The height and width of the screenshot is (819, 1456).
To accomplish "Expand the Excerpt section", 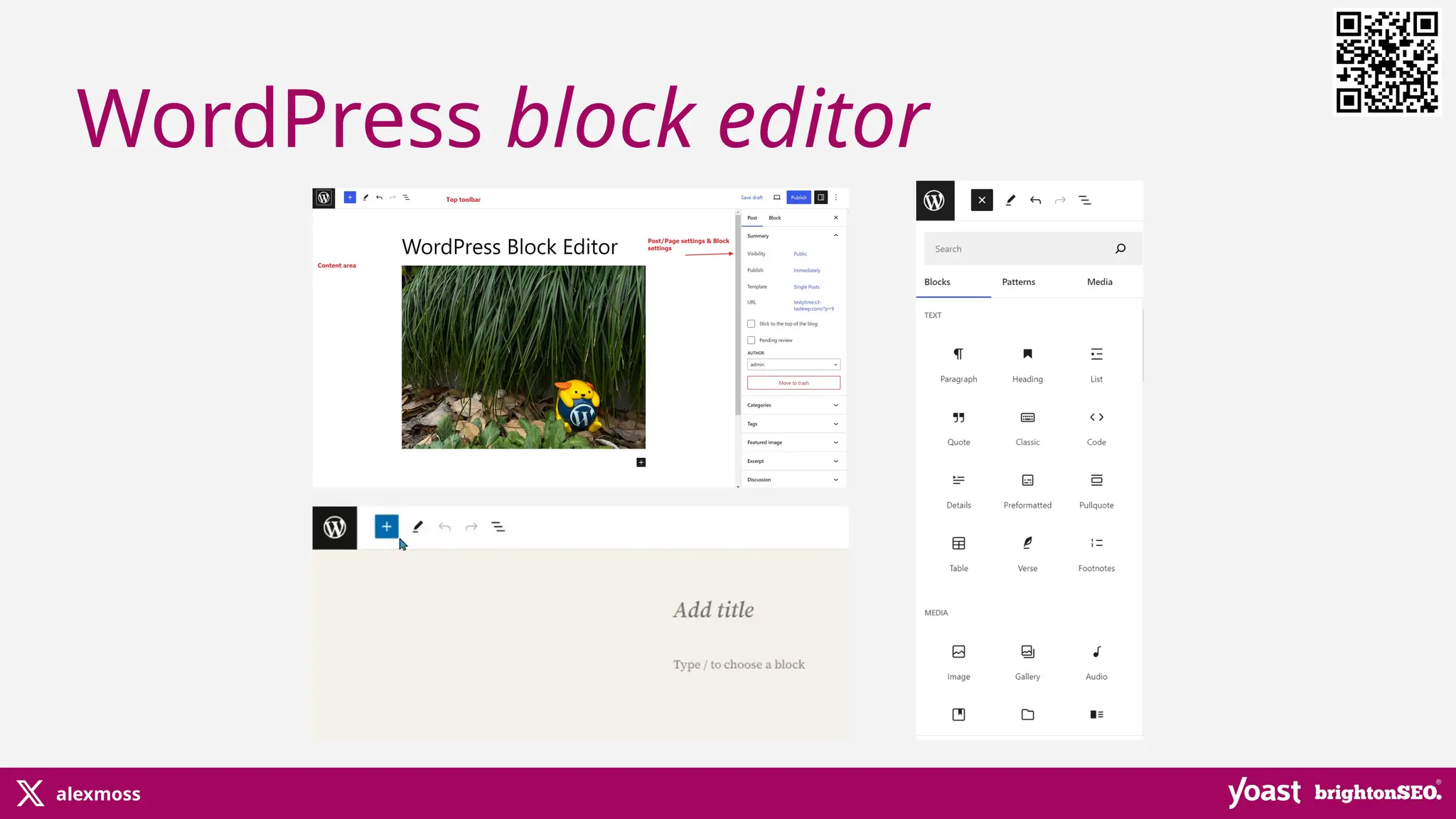I will [x=793, y=461].
